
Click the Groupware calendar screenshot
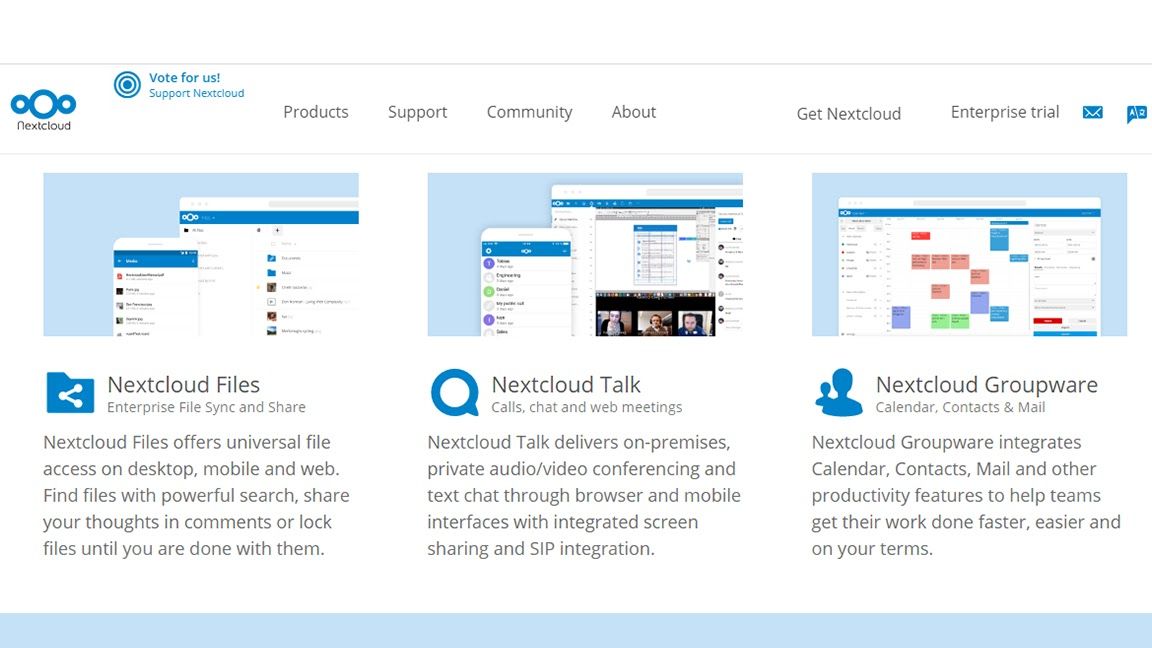click(x=968, y=254)
